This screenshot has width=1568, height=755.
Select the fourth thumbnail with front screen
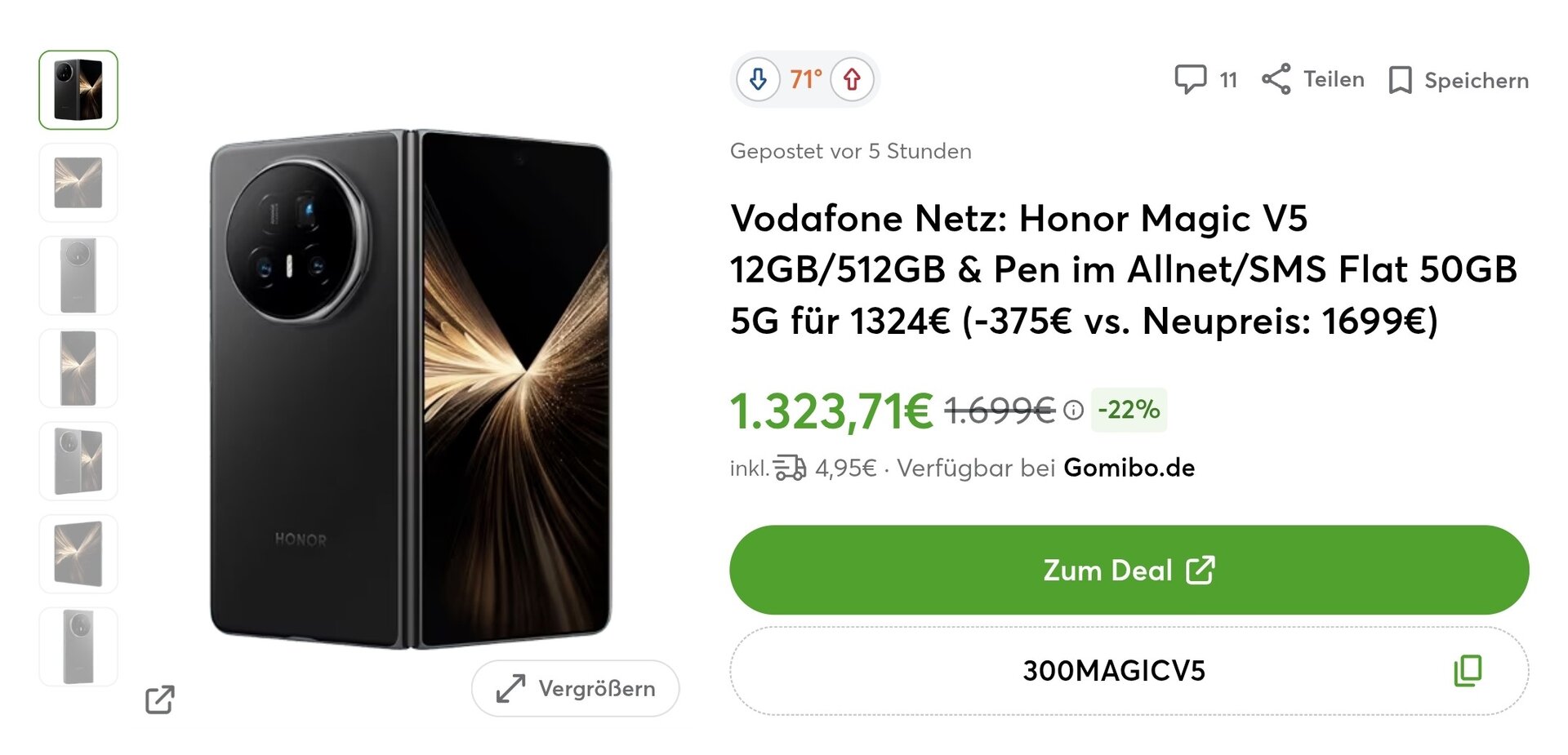(x=78, y=368)
